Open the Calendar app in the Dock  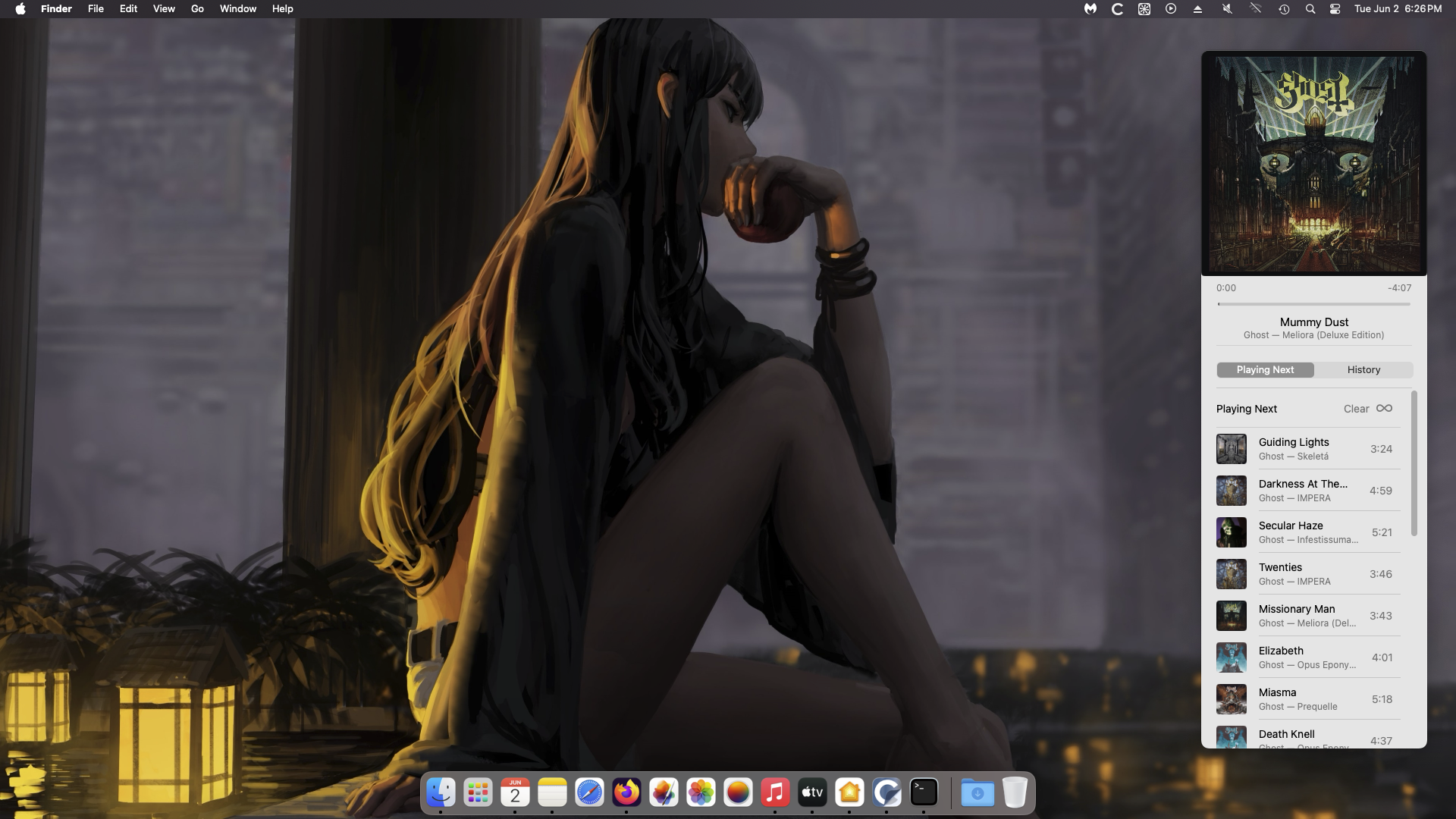[x=515, y=793]
